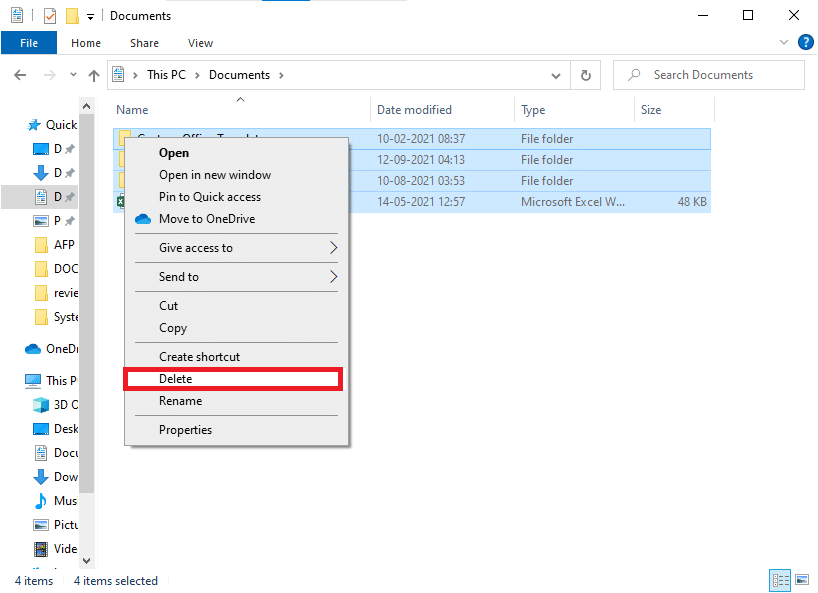
Task: Open the View ribbon tab
Action: (x=200, y=43)
